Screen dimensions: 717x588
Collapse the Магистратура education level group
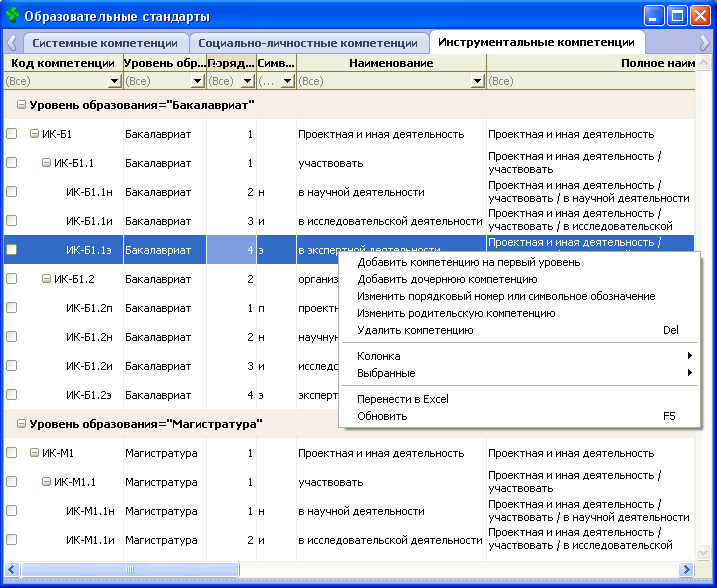(21, 424)
